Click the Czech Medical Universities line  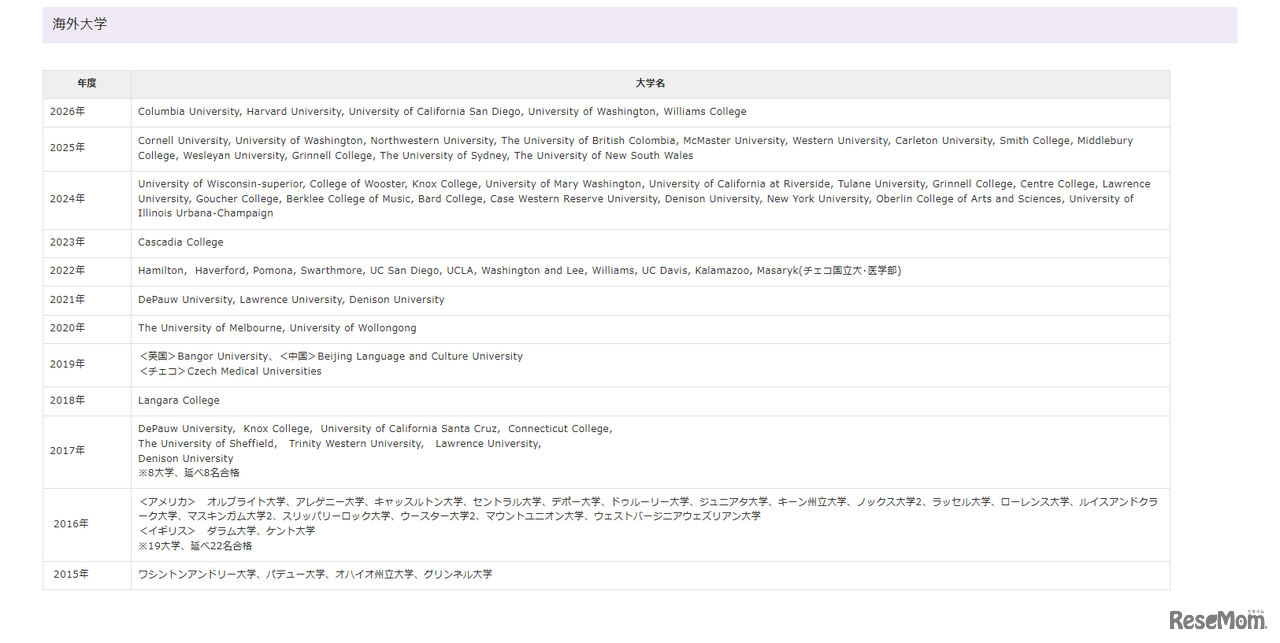[230, 371]
